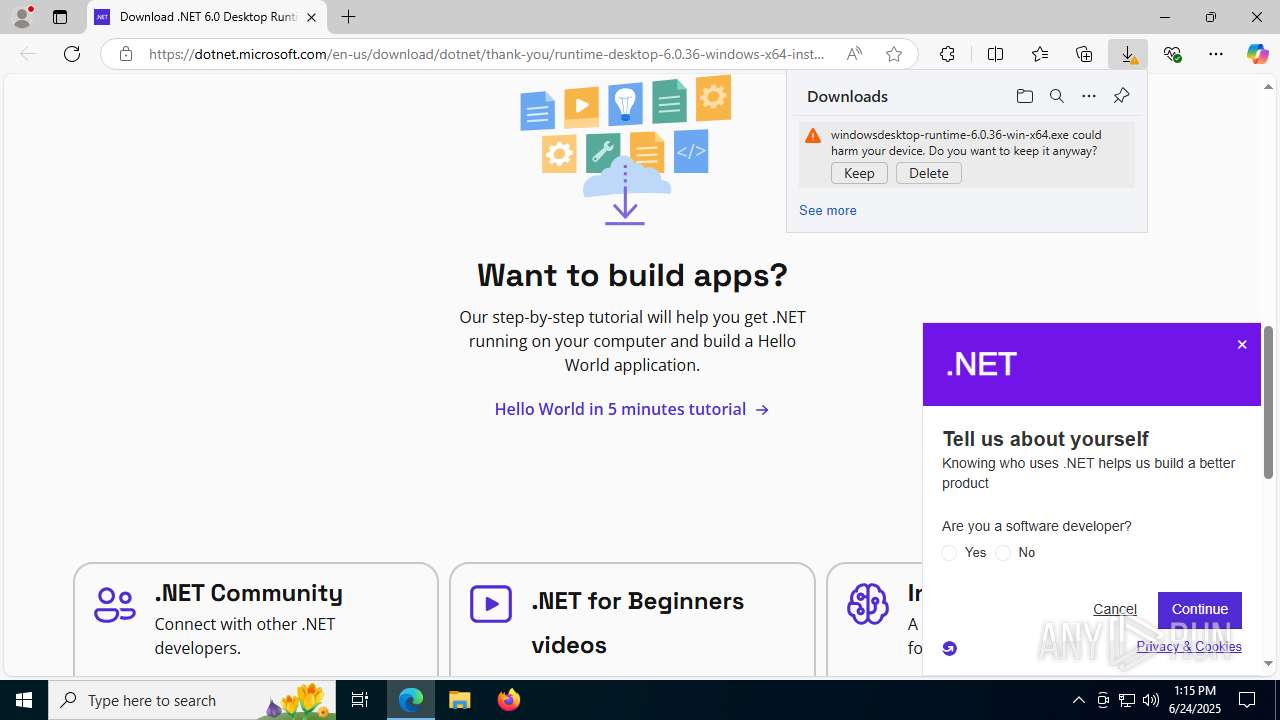Open the .NET Community card
Image resolution: width=1280 pixels, height=720 pixels.
click(x=256, y=619)
